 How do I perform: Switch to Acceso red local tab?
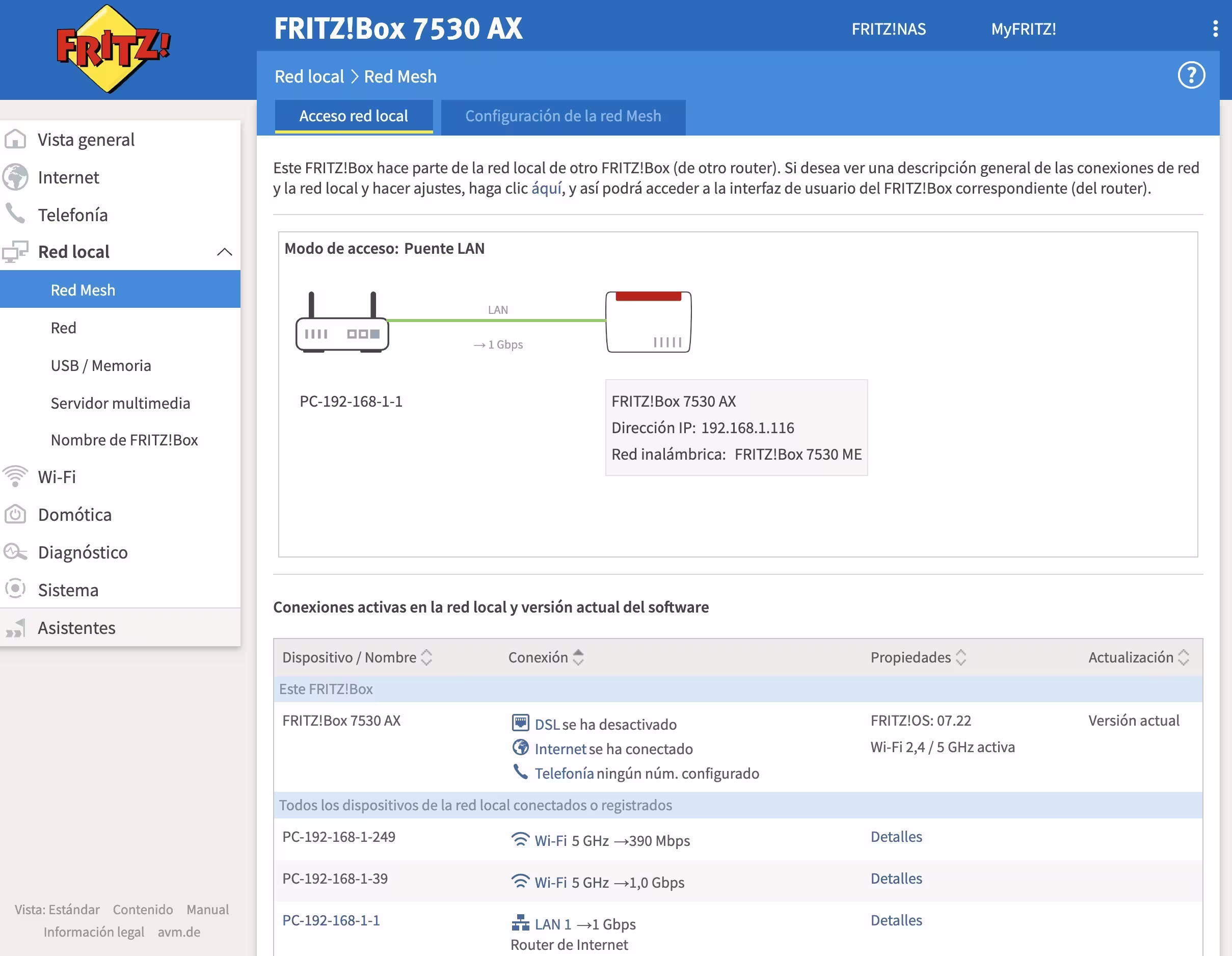coord(354,116)
